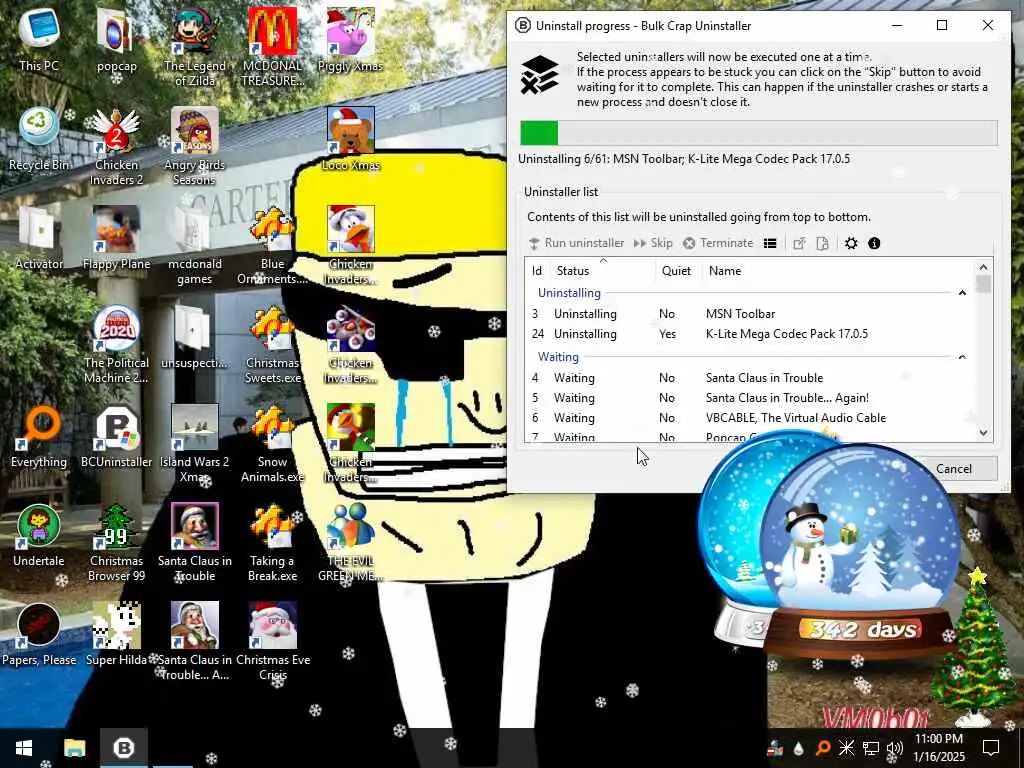Open Christmas Sweets.exe icon

click(272, 345)
